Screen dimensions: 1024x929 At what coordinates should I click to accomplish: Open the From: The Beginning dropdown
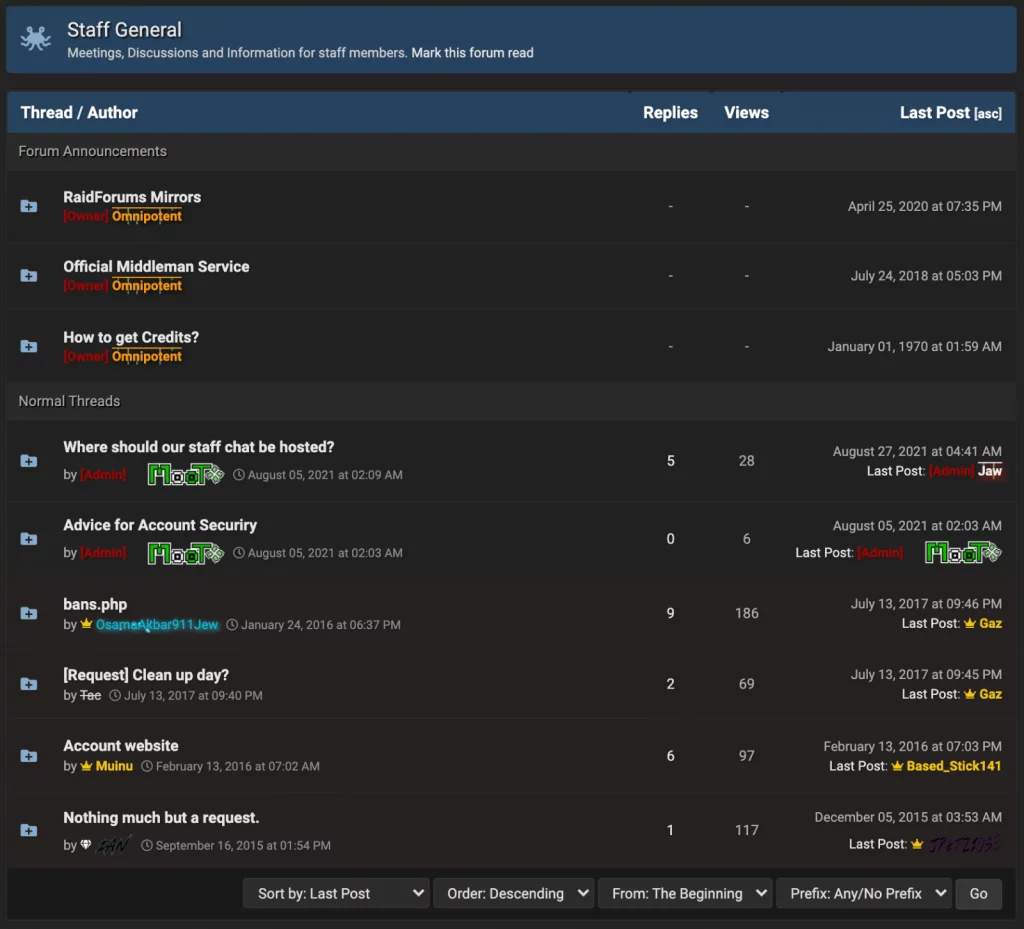685,893
